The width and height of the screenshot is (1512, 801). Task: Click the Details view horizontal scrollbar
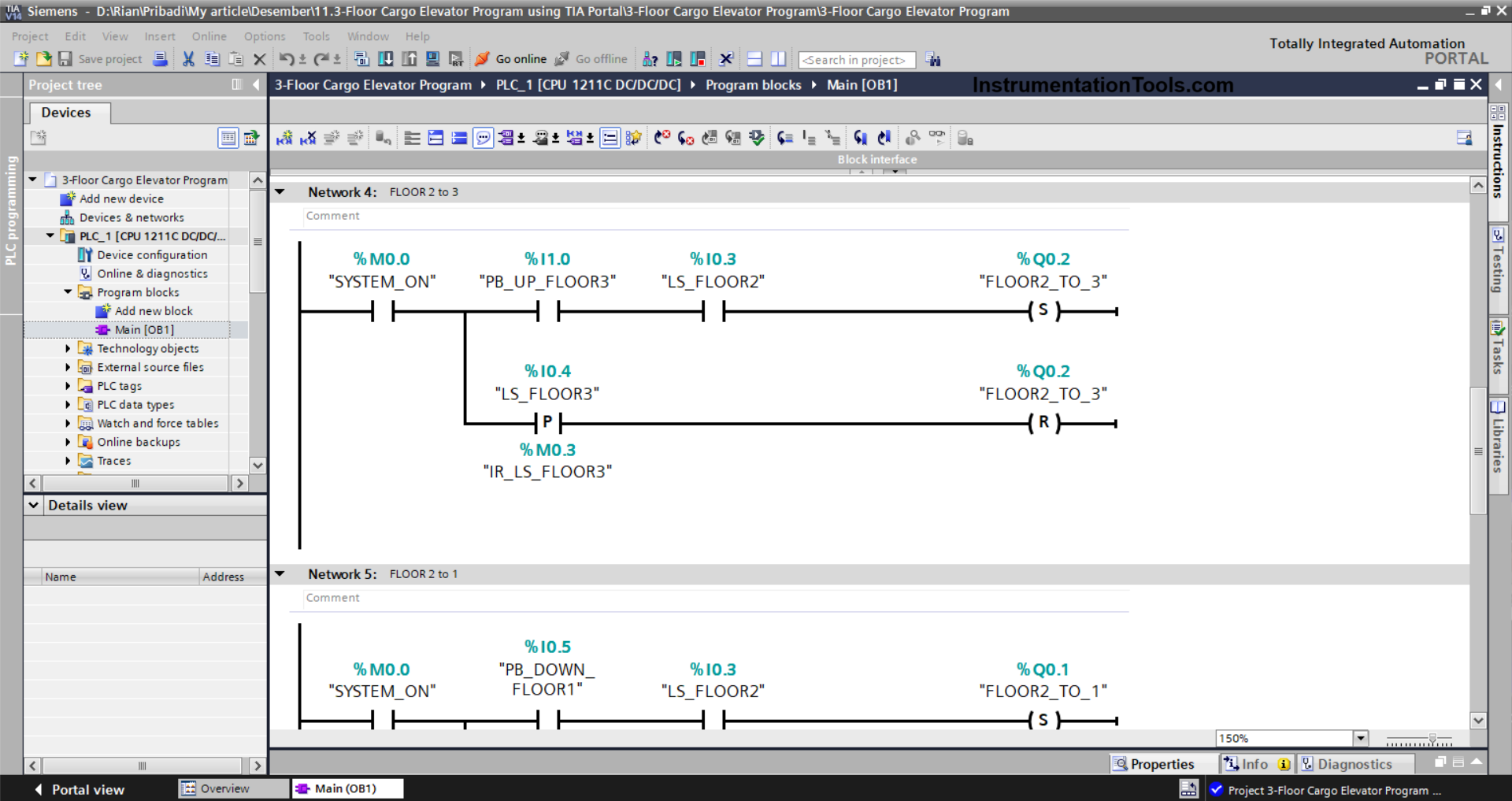[142, 766]
